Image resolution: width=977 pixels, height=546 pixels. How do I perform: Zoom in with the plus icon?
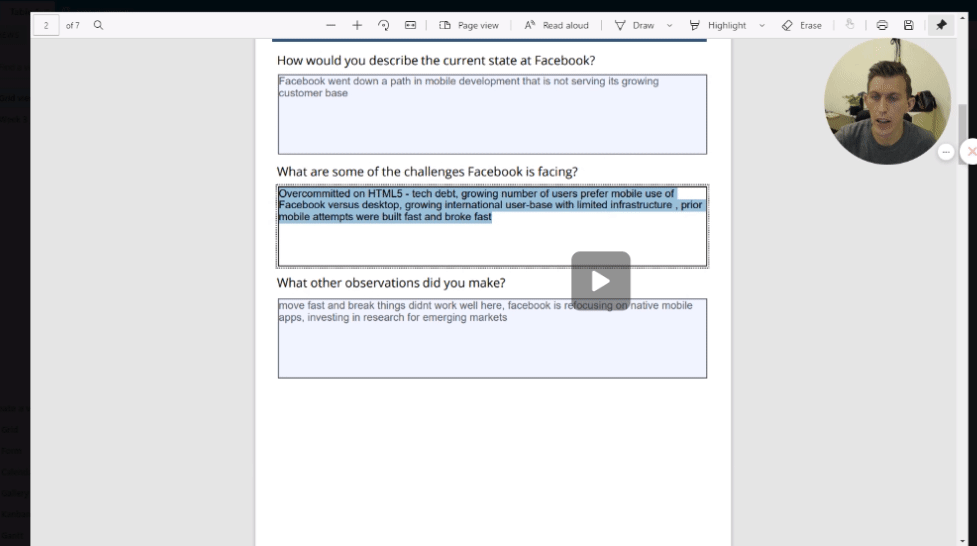click(x=357, y=26)
